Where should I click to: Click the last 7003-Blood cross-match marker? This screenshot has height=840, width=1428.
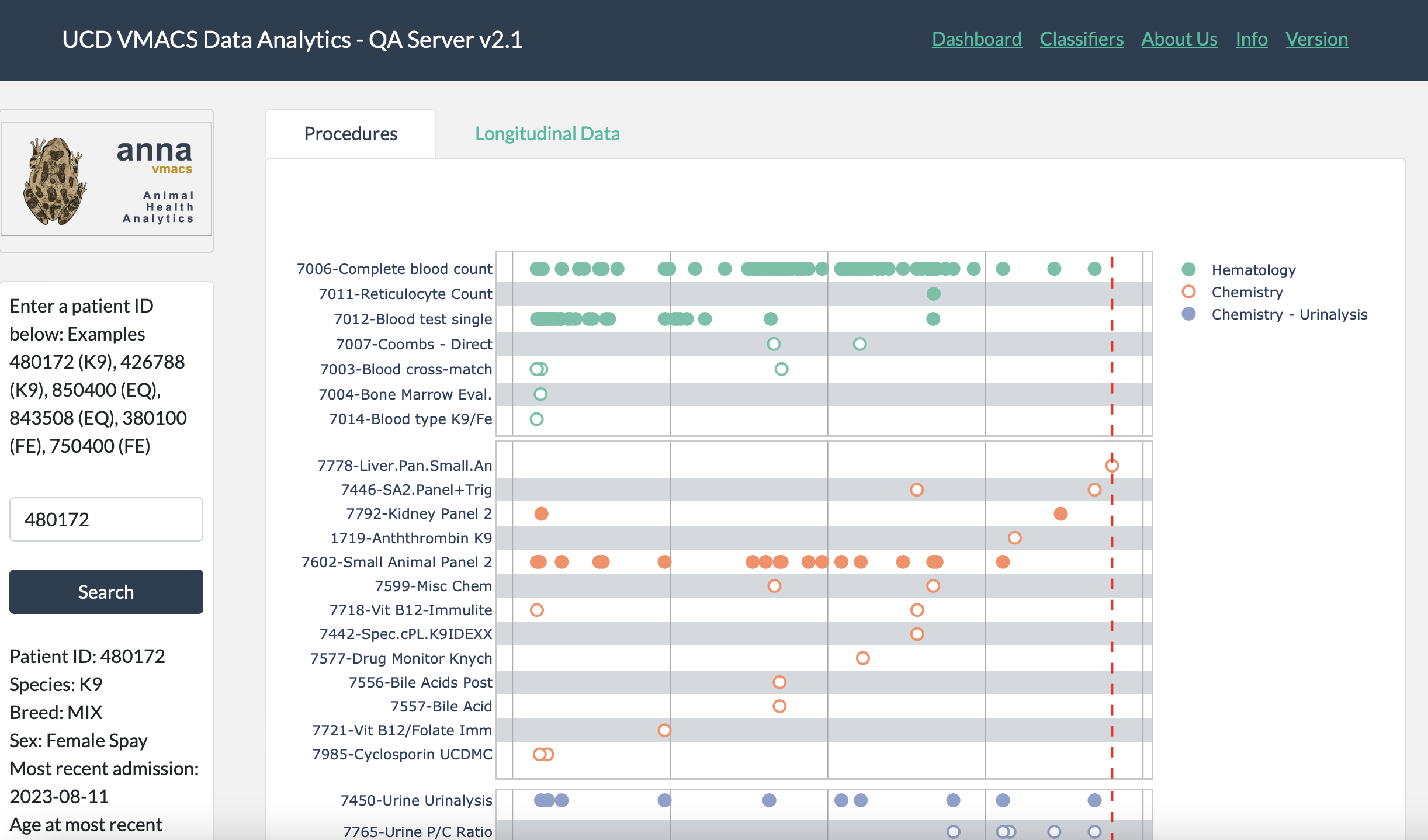coord(781,369)
